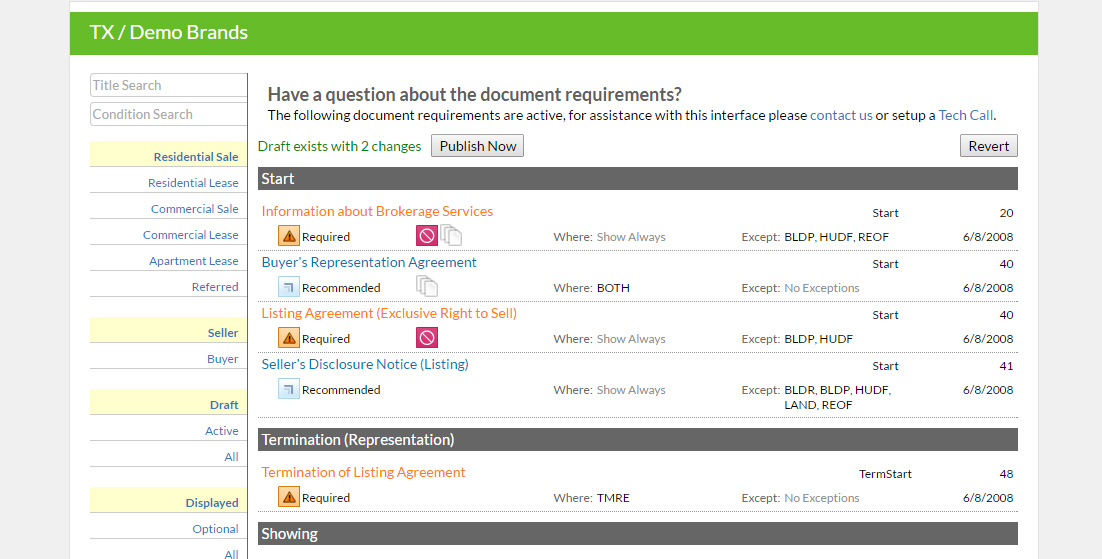This screenshot has height=559, width=1102.
Task: Click into the Title Search field
Action: [x=169, y=85]
